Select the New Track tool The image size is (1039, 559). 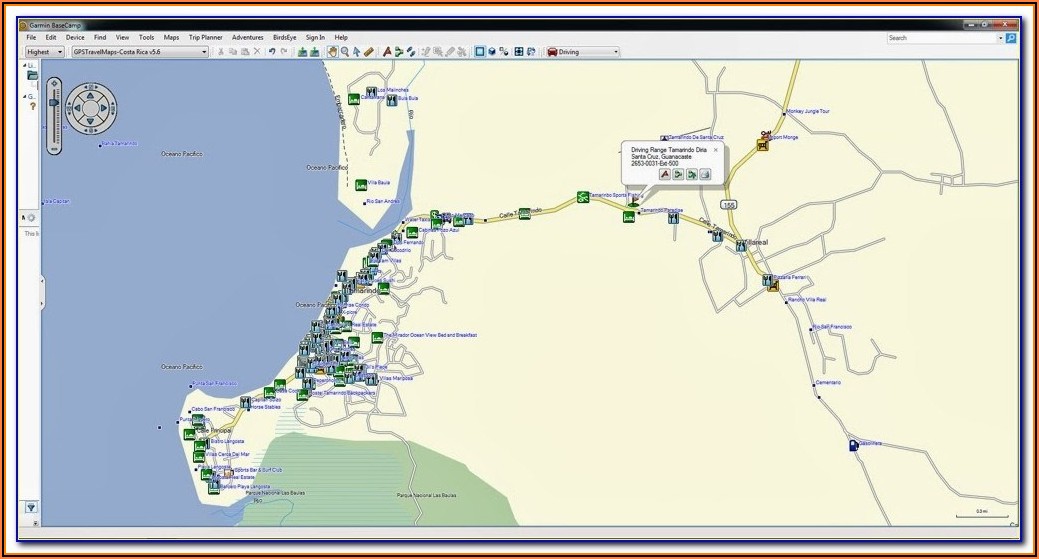tap(411, 52)
